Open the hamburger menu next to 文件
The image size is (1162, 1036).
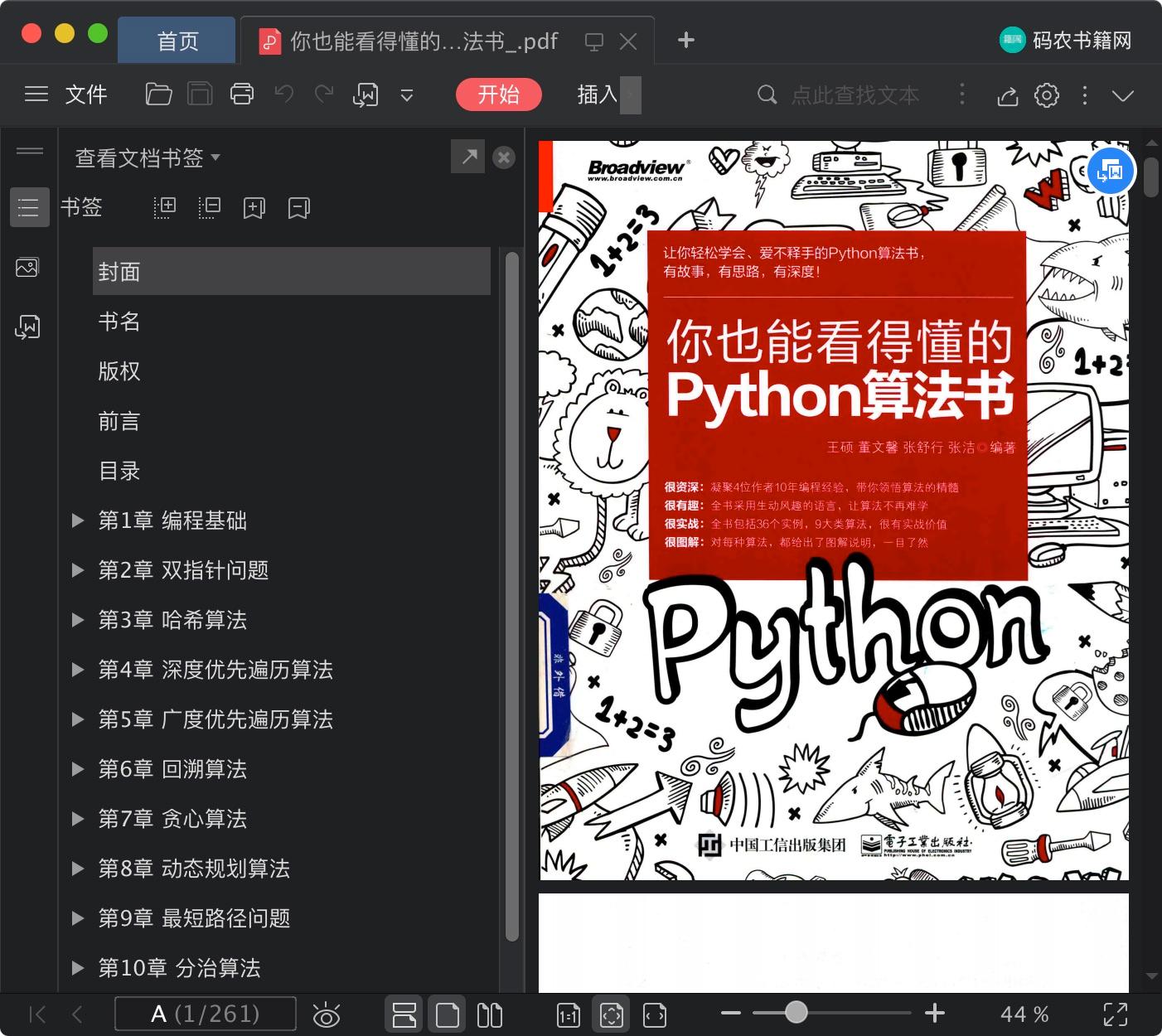pos(36,94)
